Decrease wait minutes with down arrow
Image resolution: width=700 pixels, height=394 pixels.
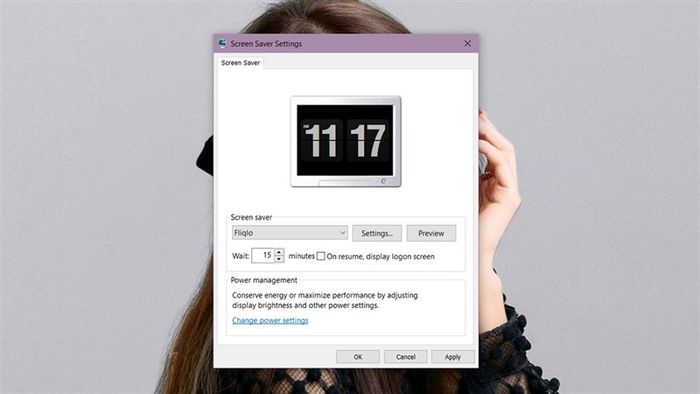click(x=279, y=259)
